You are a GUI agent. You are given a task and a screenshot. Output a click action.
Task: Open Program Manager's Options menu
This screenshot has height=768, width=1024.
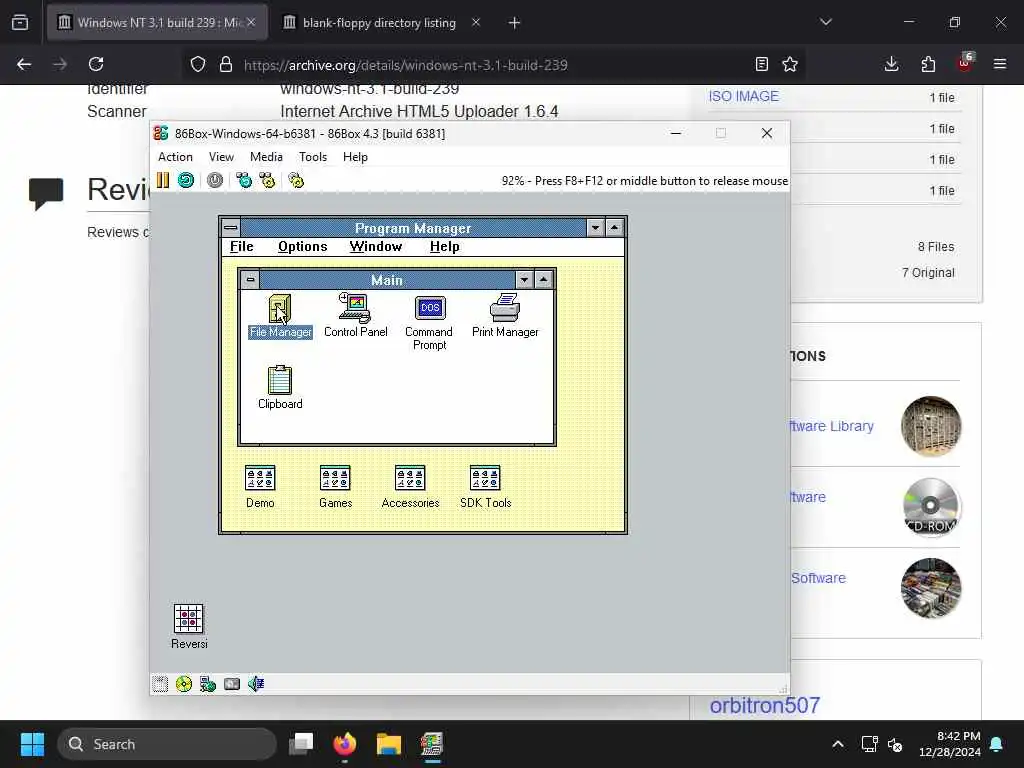tap(302, 246)
